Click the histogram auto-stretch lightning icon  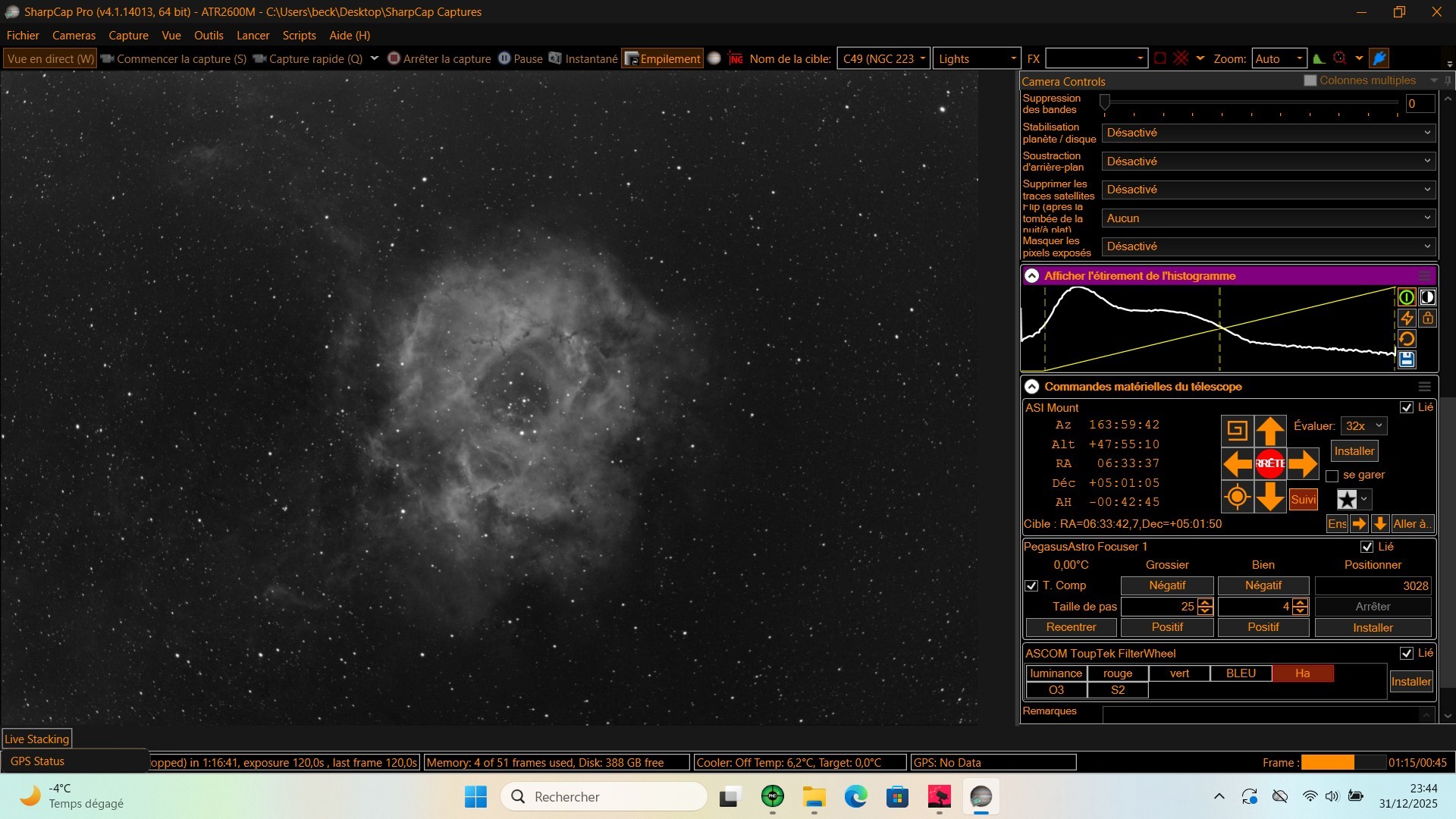pos(1407,318)
